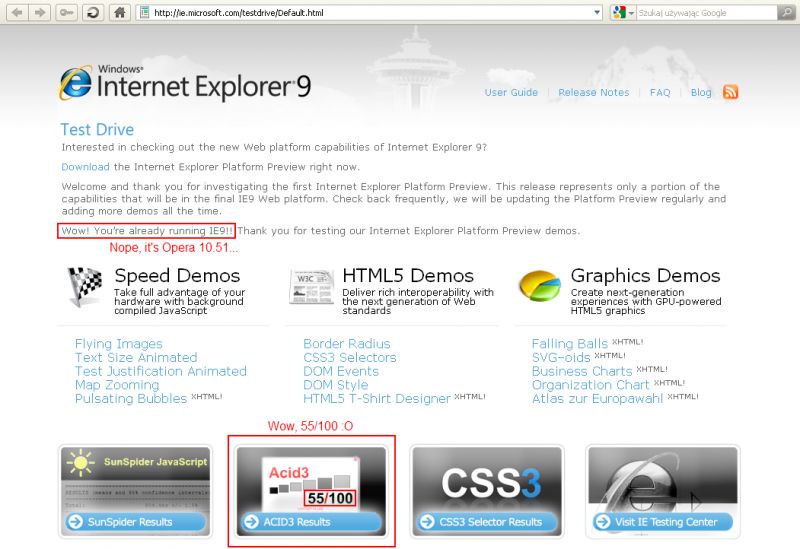Click the Visit IE Testing Center button
800x549 pixels.
pos(663,522)
